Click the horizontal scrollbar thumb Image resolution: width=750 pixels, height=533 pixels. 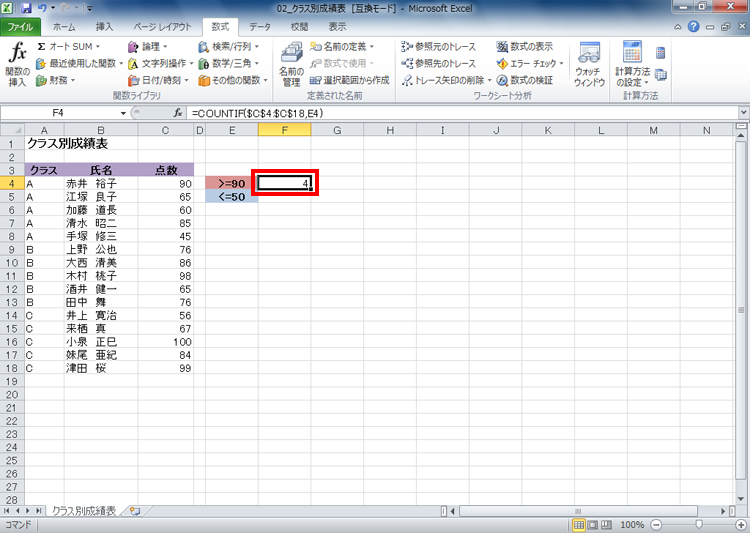[578, 511]
